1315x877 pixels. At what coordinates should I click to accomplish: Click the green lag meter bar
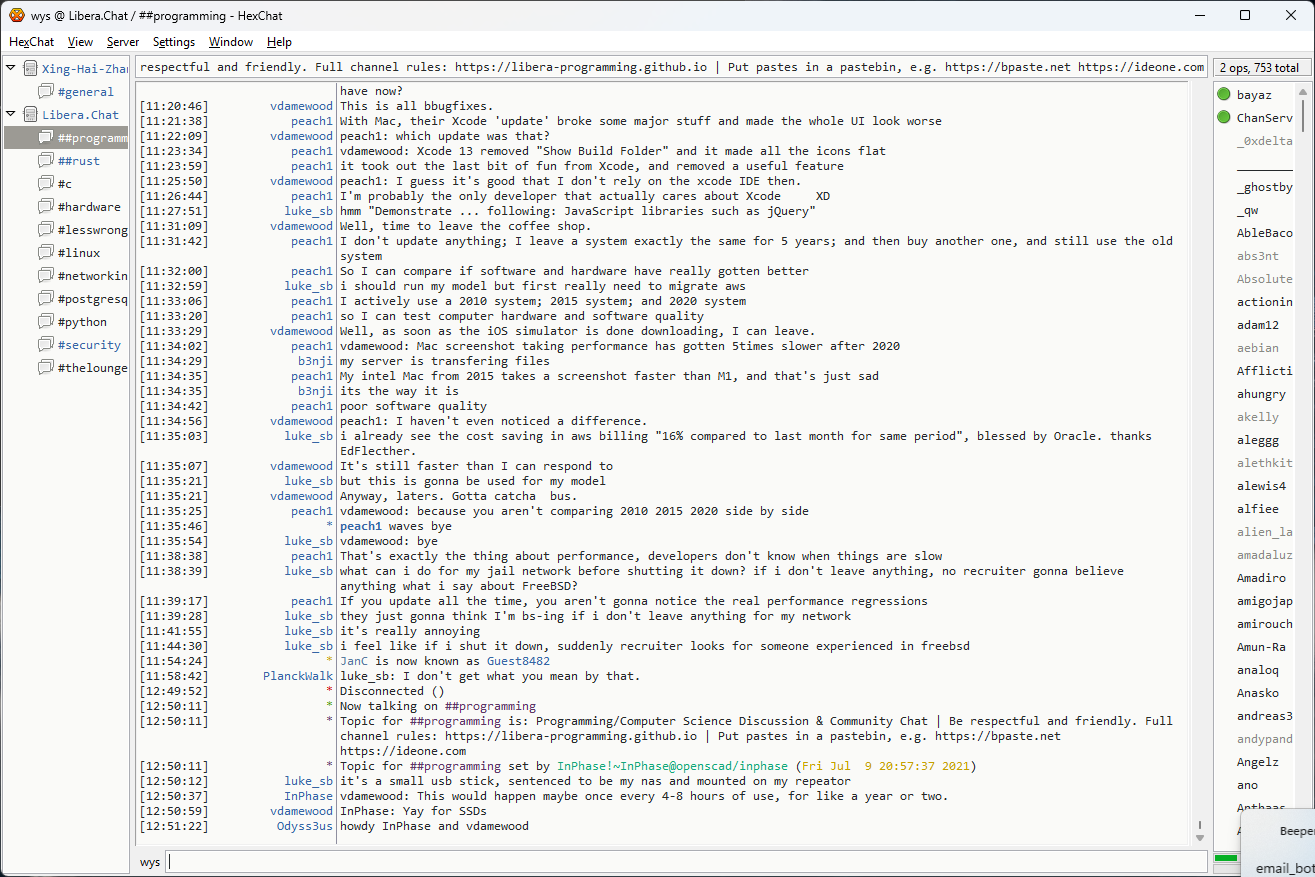click(1225, 858)
